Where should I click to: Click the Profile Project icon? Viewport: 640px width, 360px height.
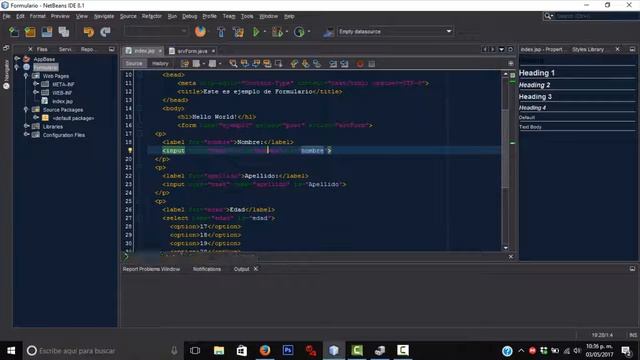click(299, 31)
